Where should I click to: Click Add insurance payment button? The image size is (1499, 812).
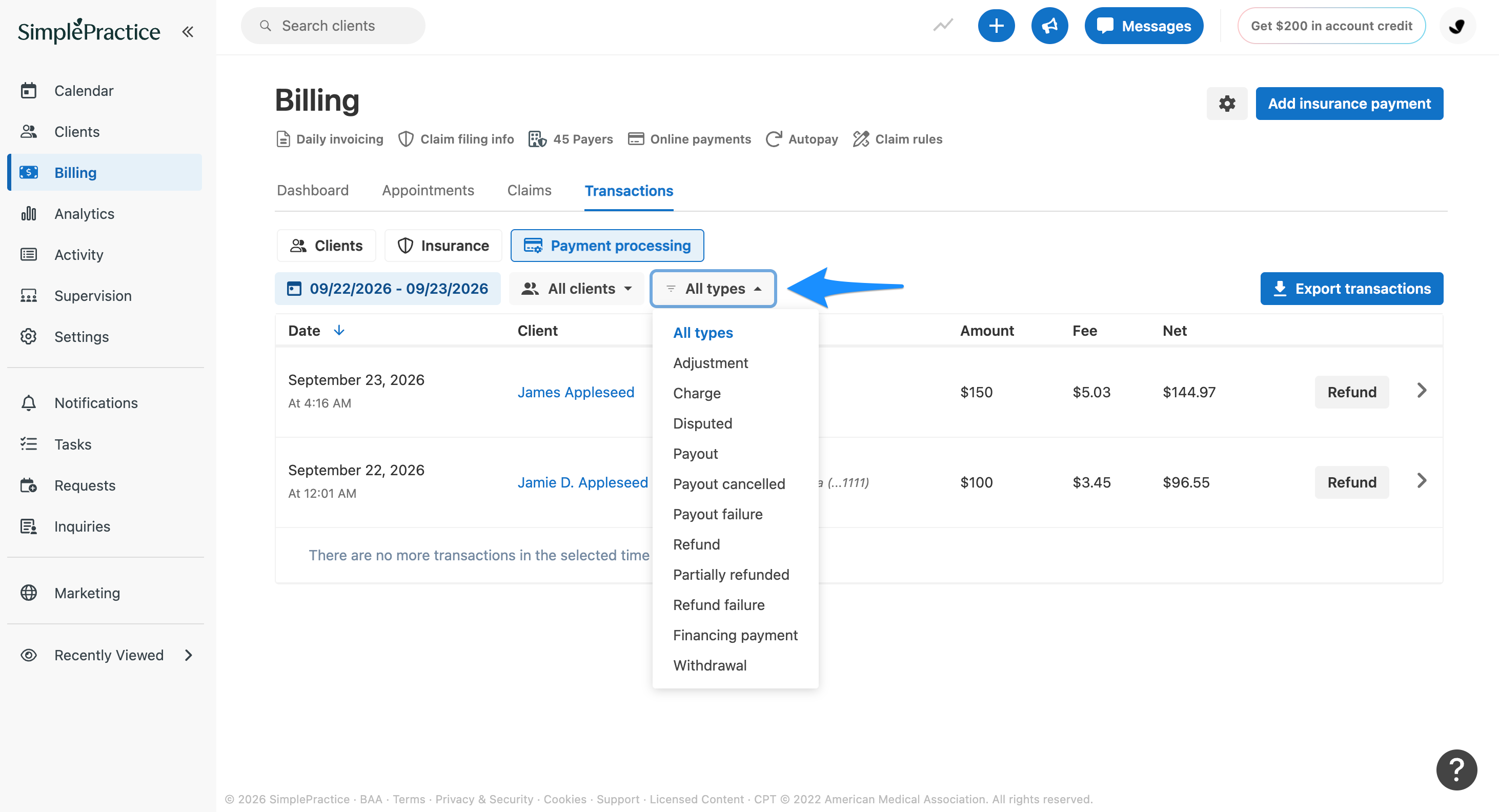point(1349,104)
